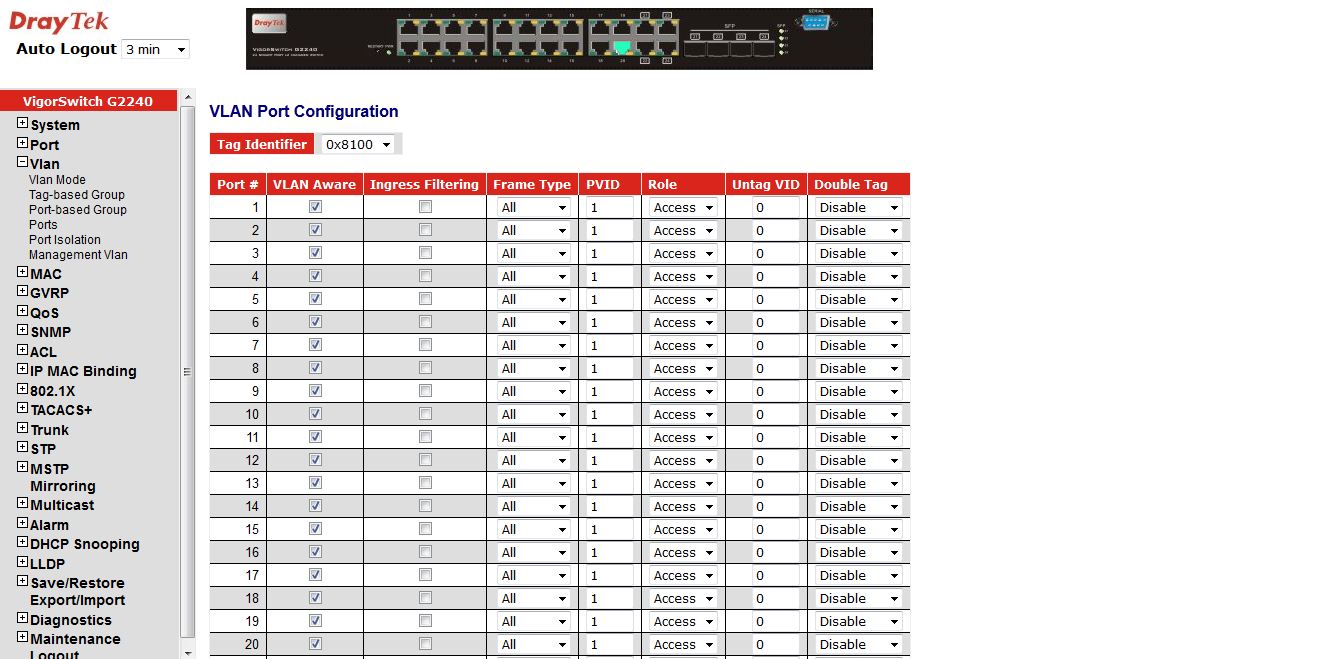Select Port Isolation in the Vlan menu
This screenshot has width=1333, height=659.
pyautogui.click(x=65, y=240)
